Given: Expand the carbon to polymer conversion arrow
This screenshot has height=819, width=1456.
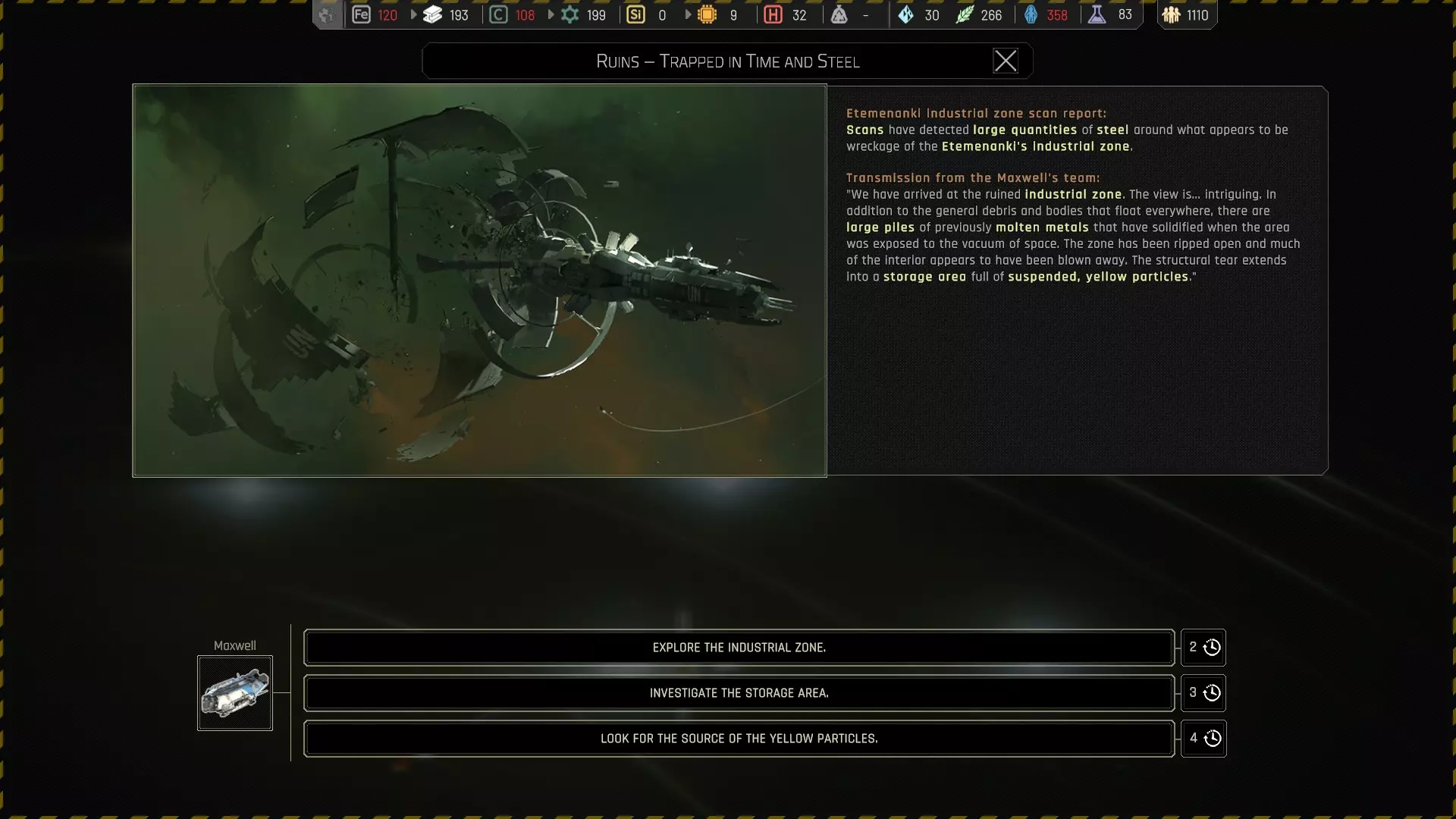Looking at the screenshot, I should point(551,14).
